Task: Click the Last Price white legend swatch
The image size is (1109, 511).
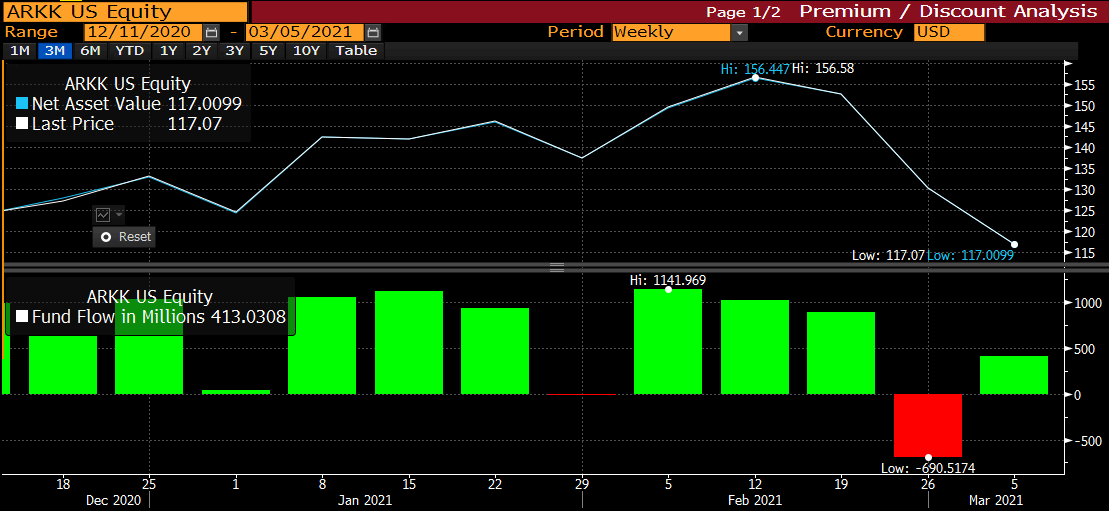Action: 22,125
